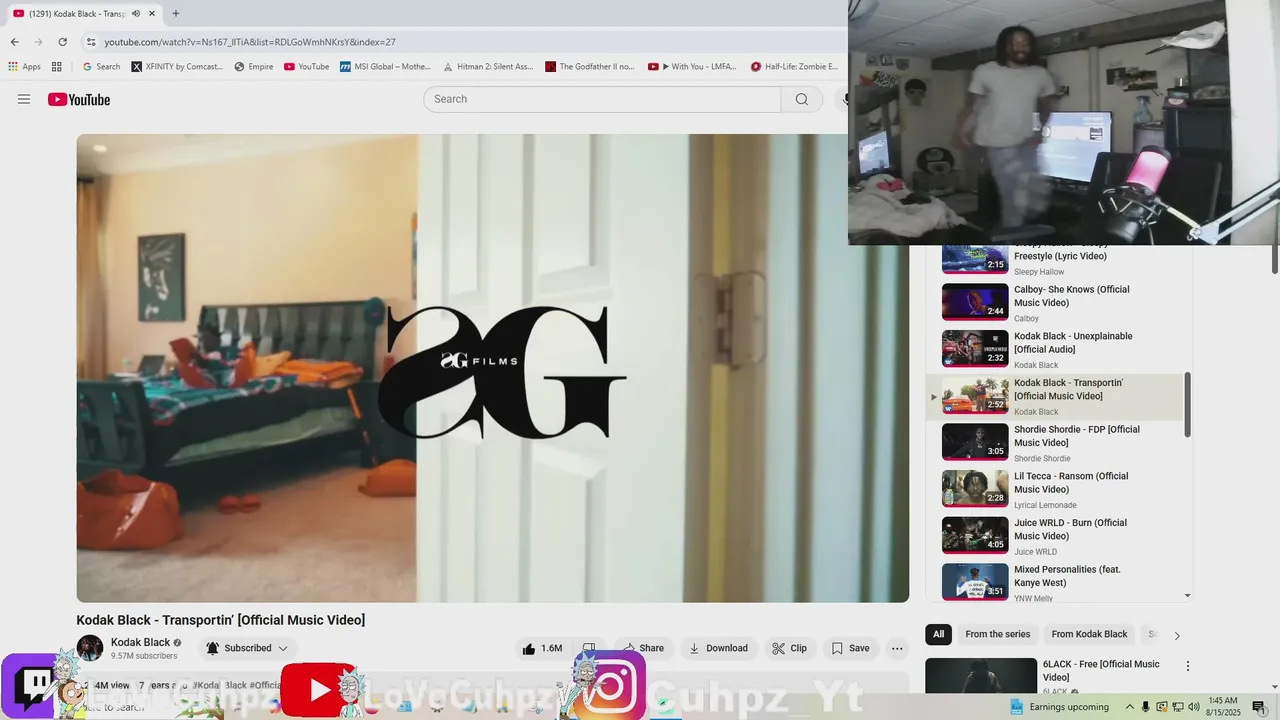This screenshot has width=1280, height=720.
Task: Click the search magnifier button
Action: point(802,99)
